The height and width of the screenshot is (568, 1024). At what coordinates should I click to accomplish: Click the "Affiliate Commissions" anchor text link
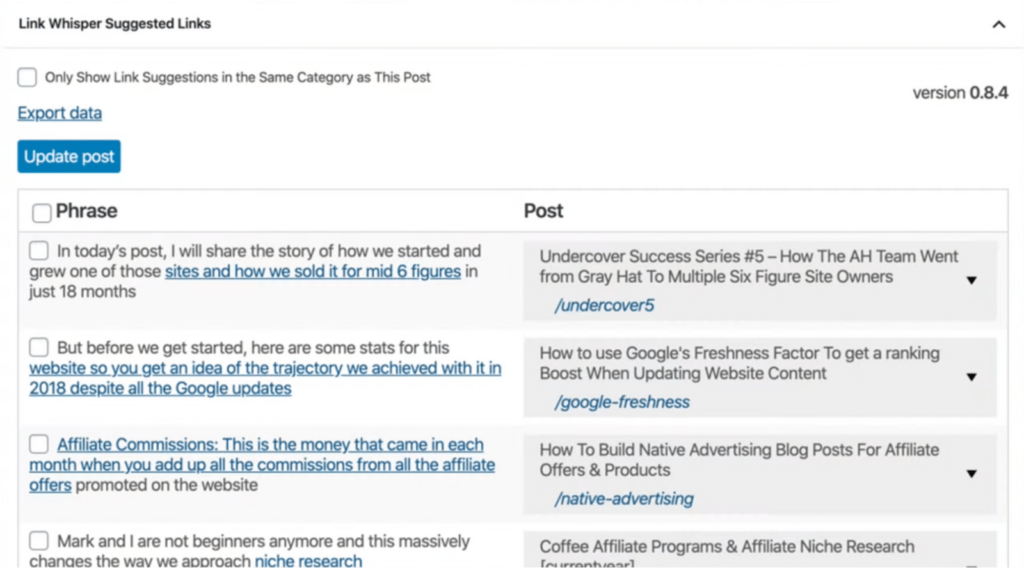click(x=270, y=445)
